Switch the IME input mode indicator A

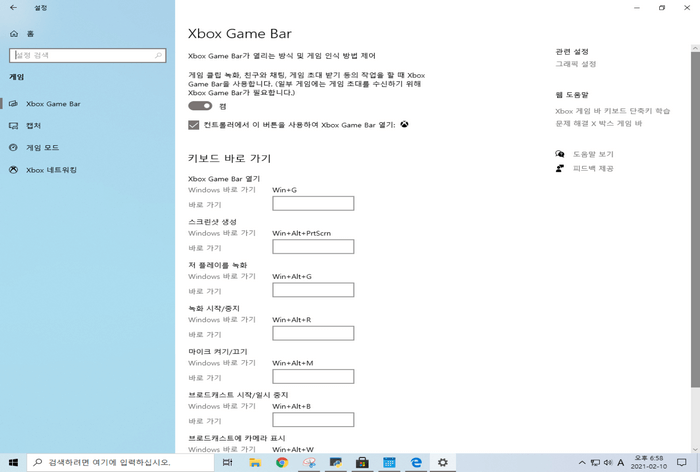(x=621, y=463)
